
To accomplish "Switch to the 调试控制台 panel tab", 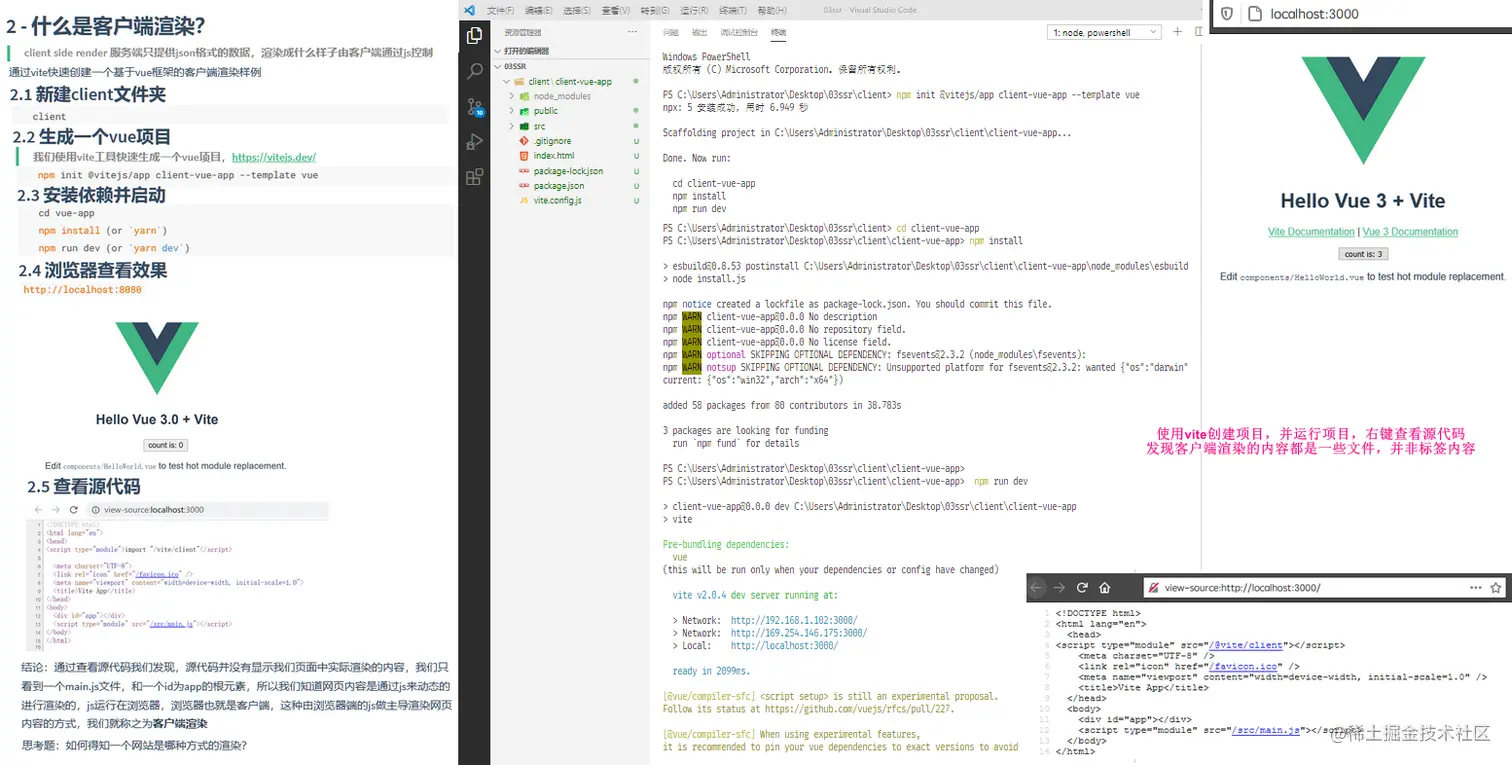I will click(x=739, y=33).
